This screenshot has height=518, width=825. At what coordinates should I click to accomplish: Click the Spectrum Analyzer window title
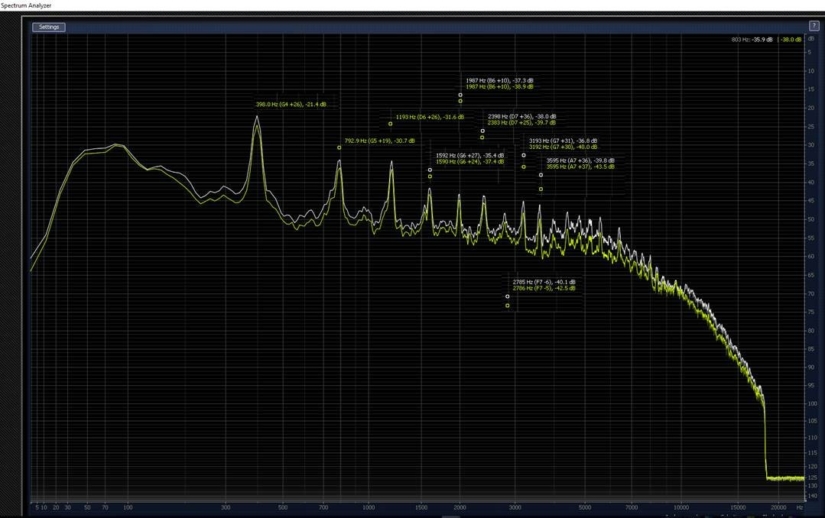tap(26, 5)
